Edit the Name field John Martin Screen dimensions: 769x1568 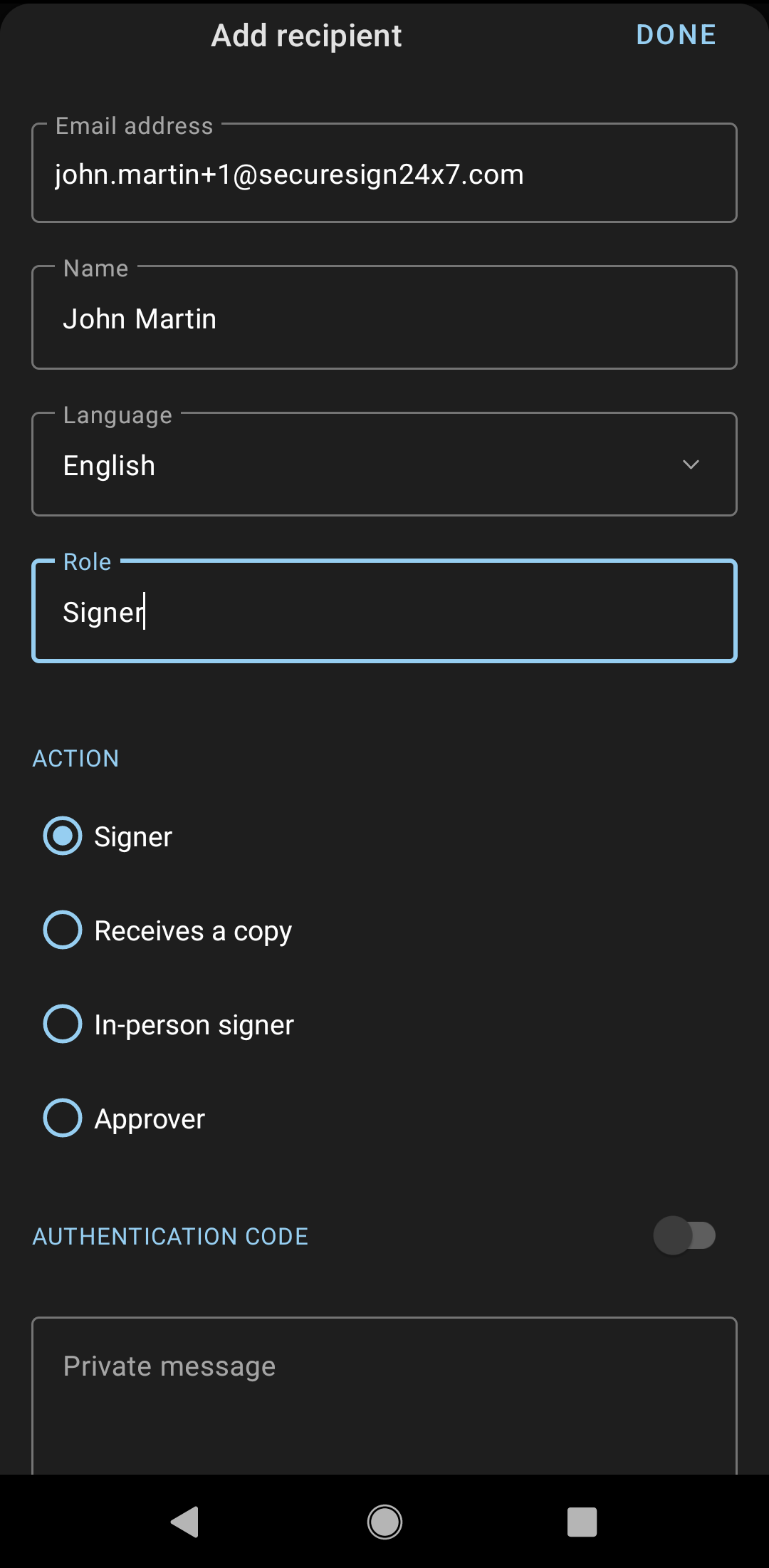click(384, 318)
